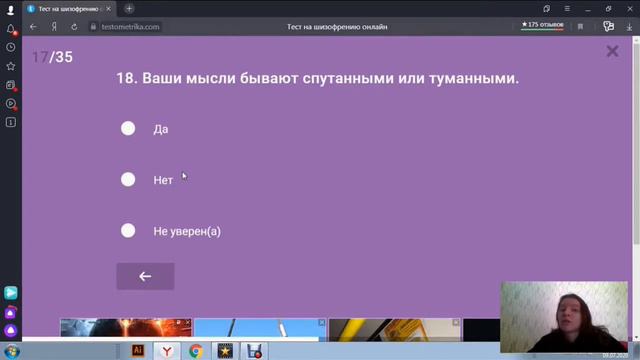Viewport: 640px width, 360px height.
Task: Select the "Нет" radio button
Action: click(128, 180)
